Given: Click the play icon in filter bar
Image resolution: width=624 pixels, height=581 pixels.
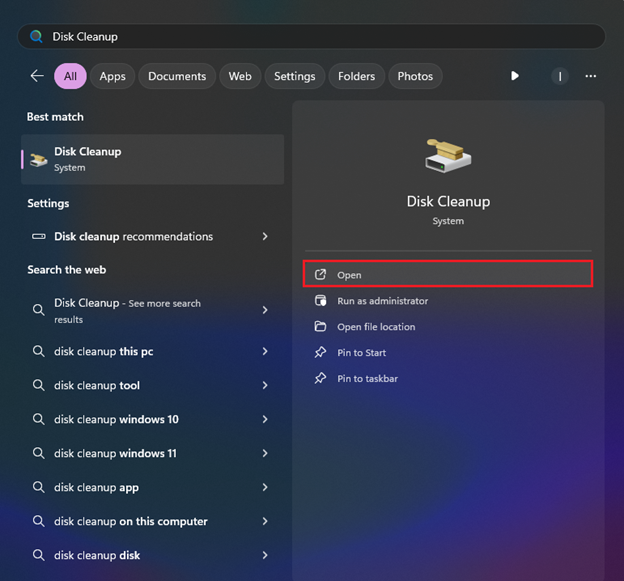Looking at the screenshot, I should coord(515,76).
